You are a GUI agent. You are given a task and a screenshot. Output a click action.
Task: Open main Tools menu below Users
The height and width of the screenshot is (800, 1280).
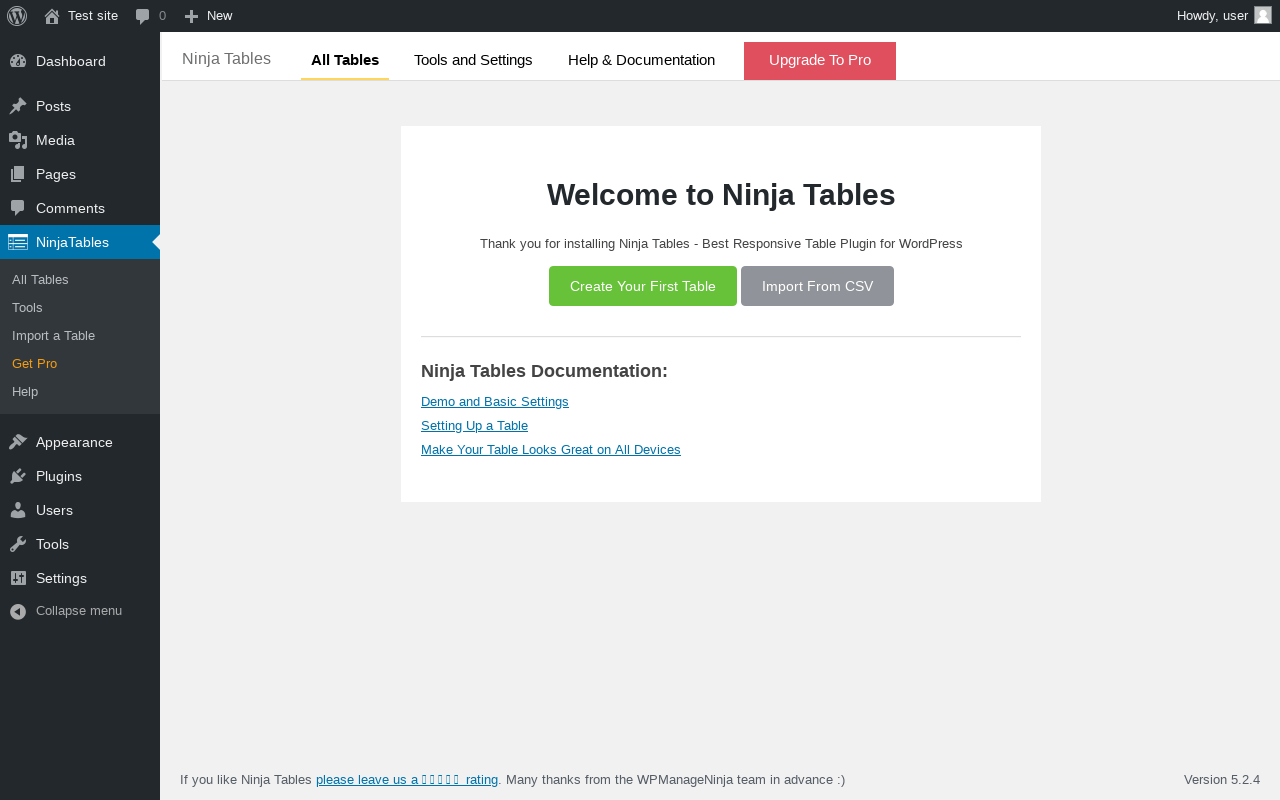(x=80, y=544)
